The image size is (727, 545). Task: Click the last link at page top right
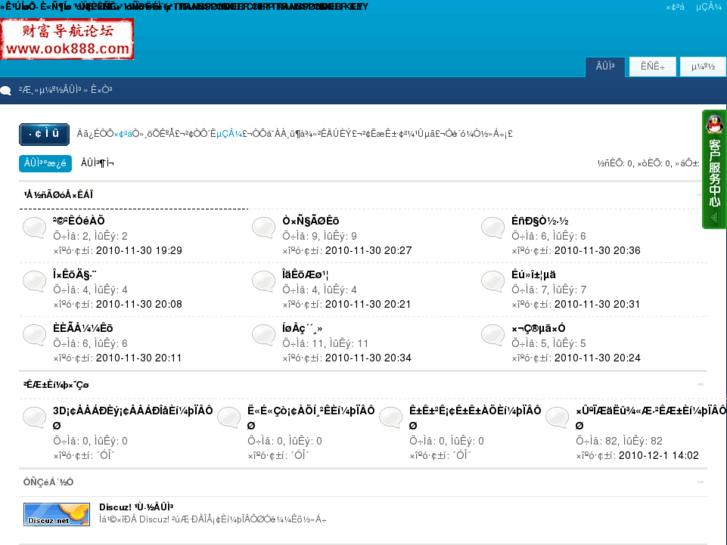(x=708, y=7)
